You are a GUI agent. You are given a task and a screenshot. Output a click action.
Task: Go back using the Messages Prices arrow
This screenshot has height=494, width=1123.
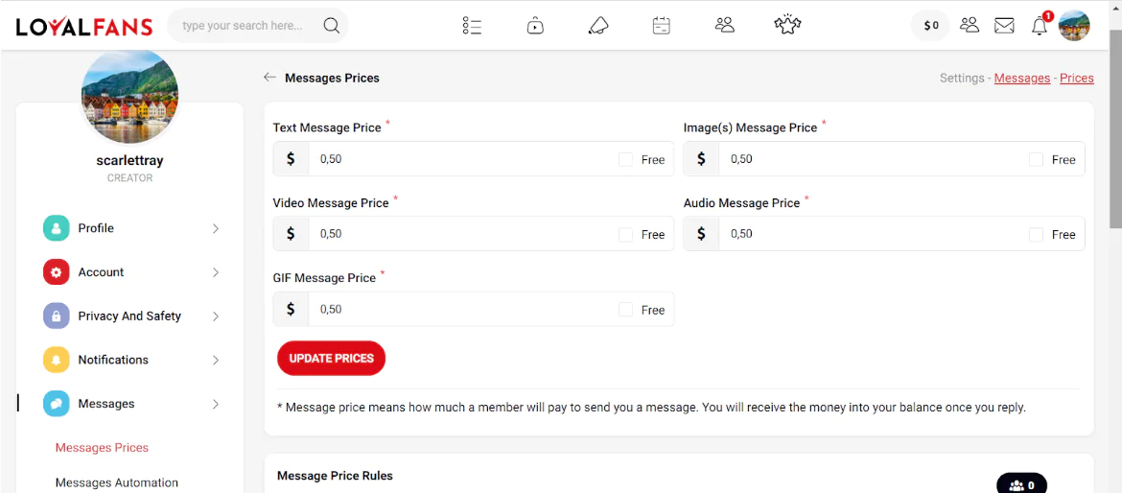click(x=269, y=77)
